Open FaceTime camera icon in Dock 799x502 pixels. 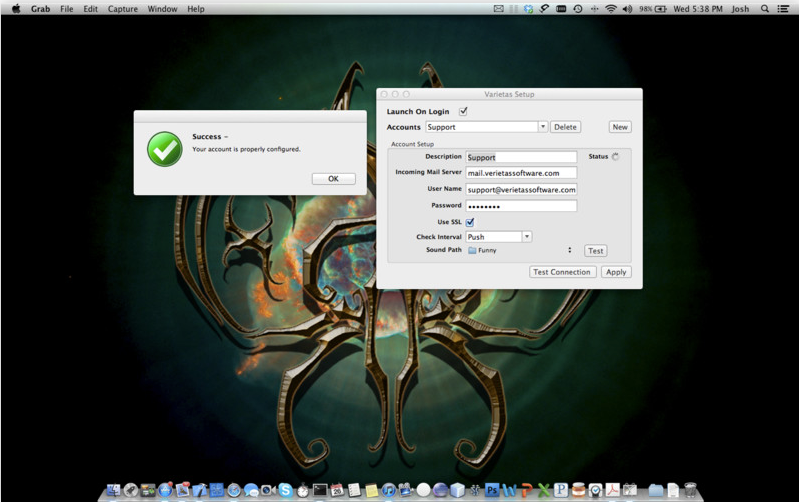pos(268,490)
